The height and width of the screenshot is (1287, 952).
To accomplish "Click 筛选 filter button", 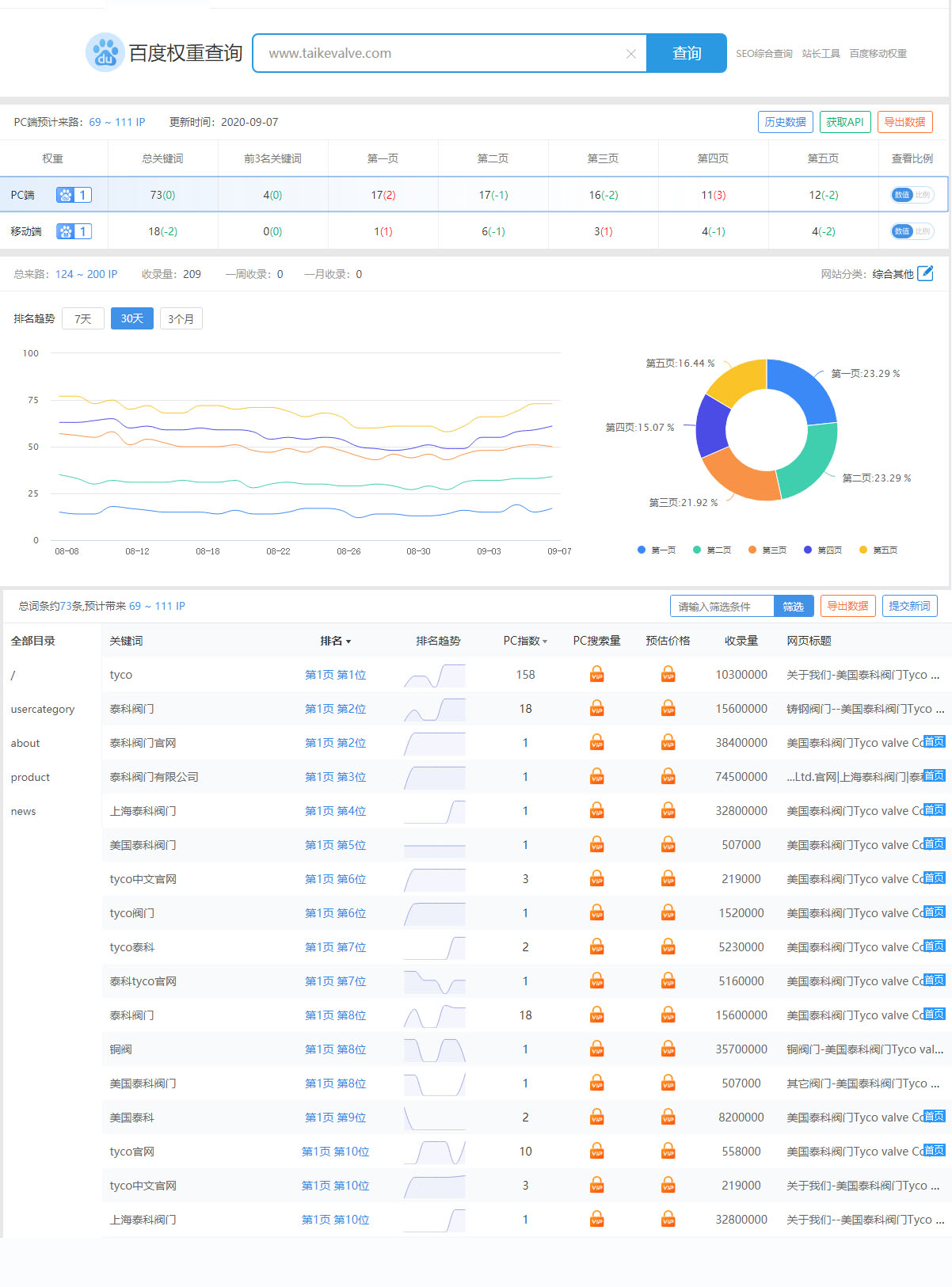I will tap(794, 606).
